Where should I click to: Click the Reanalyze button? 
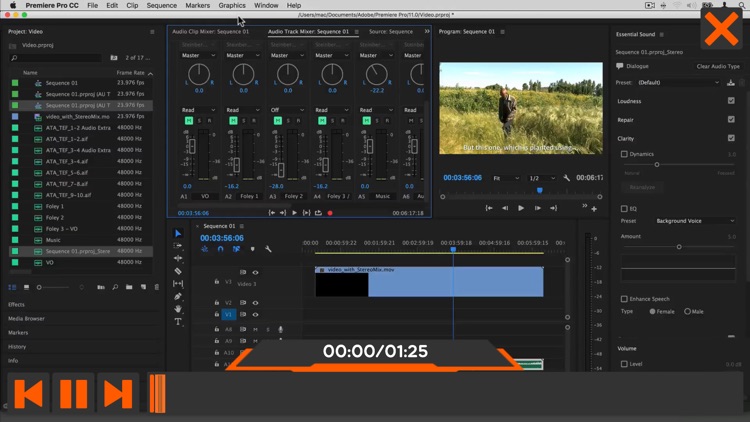[642, 187]
